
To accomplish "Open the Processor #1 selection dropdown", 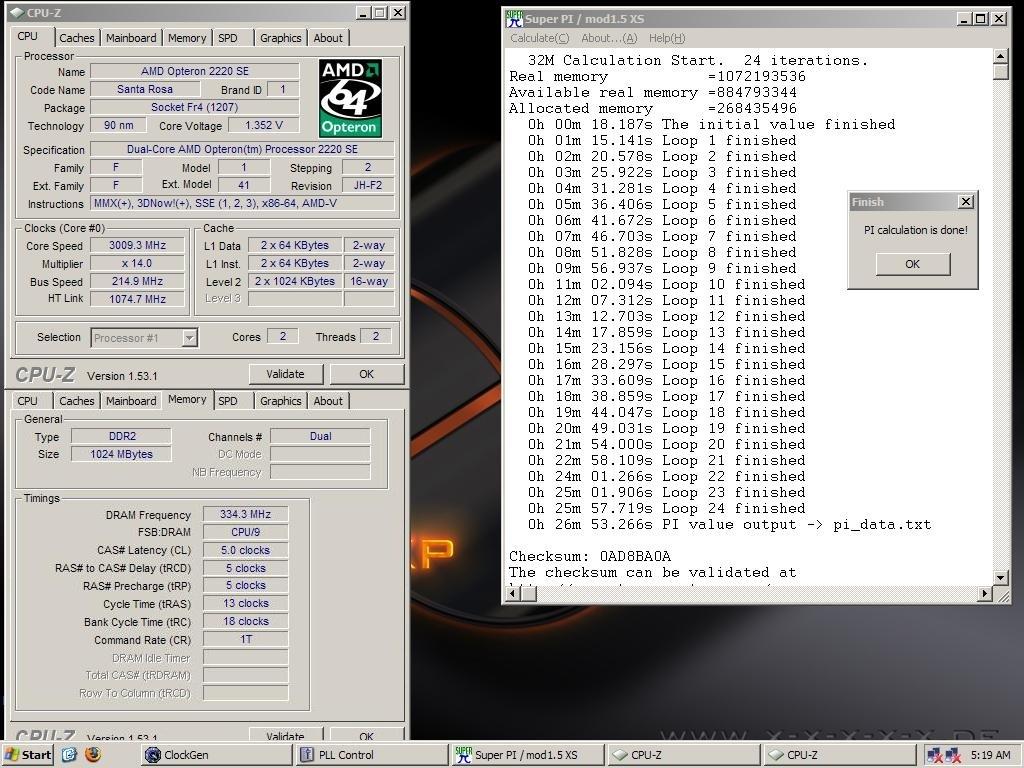I will pyautogui.click(x=189, y=338).
